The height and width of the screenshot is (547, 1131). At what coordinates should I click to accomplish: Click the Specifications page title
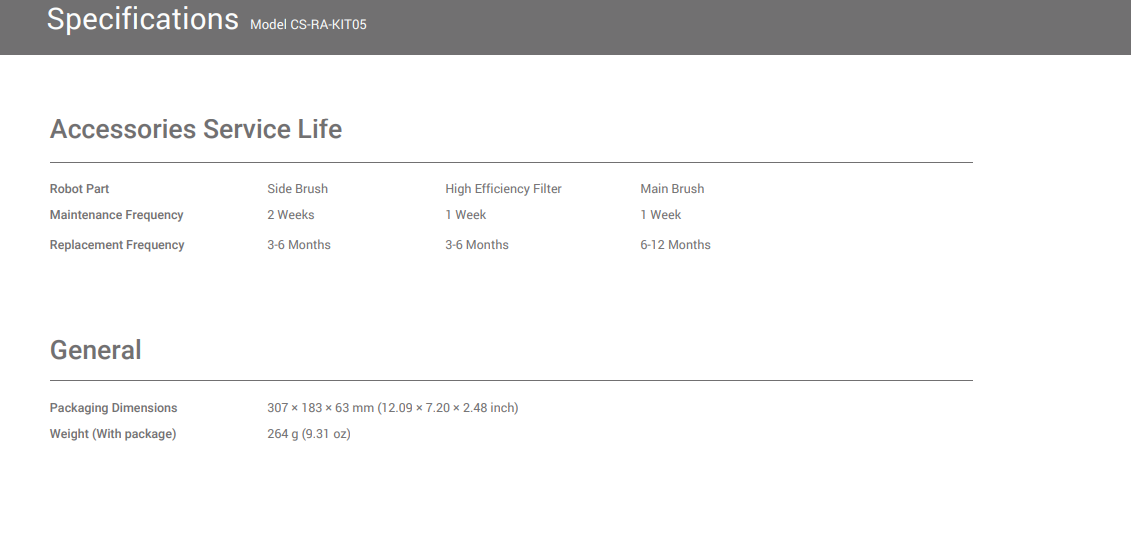[142, 19]
